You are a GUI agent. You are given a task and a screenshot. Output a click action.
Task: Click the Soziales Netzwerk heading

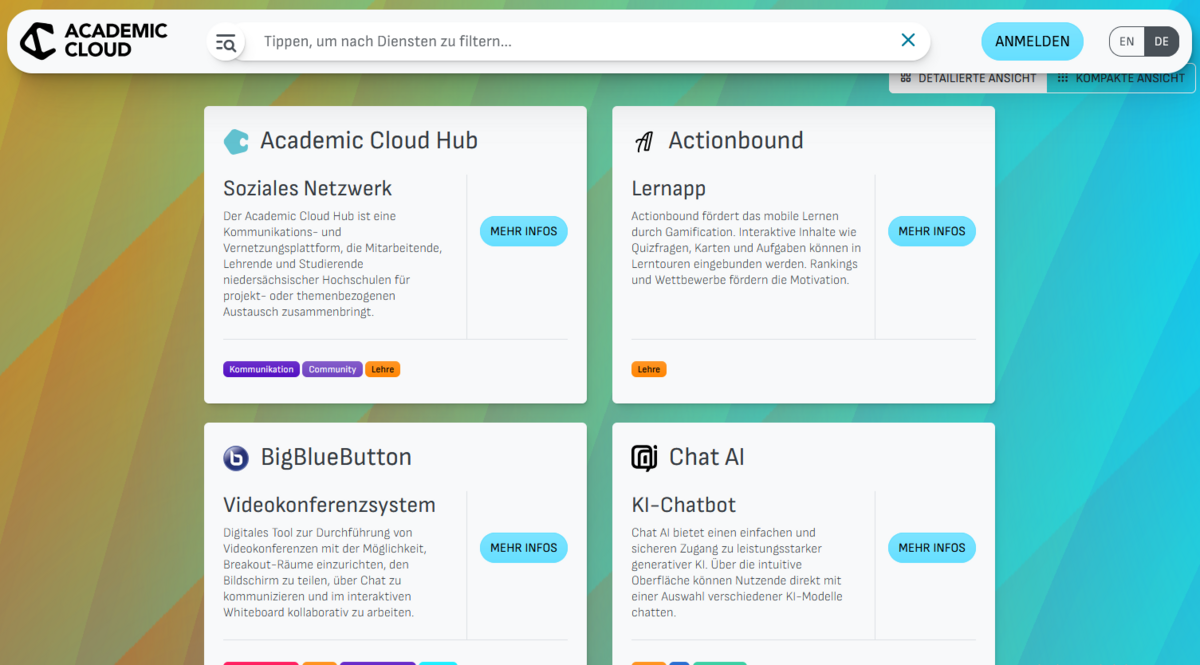(x=308, y=189)
